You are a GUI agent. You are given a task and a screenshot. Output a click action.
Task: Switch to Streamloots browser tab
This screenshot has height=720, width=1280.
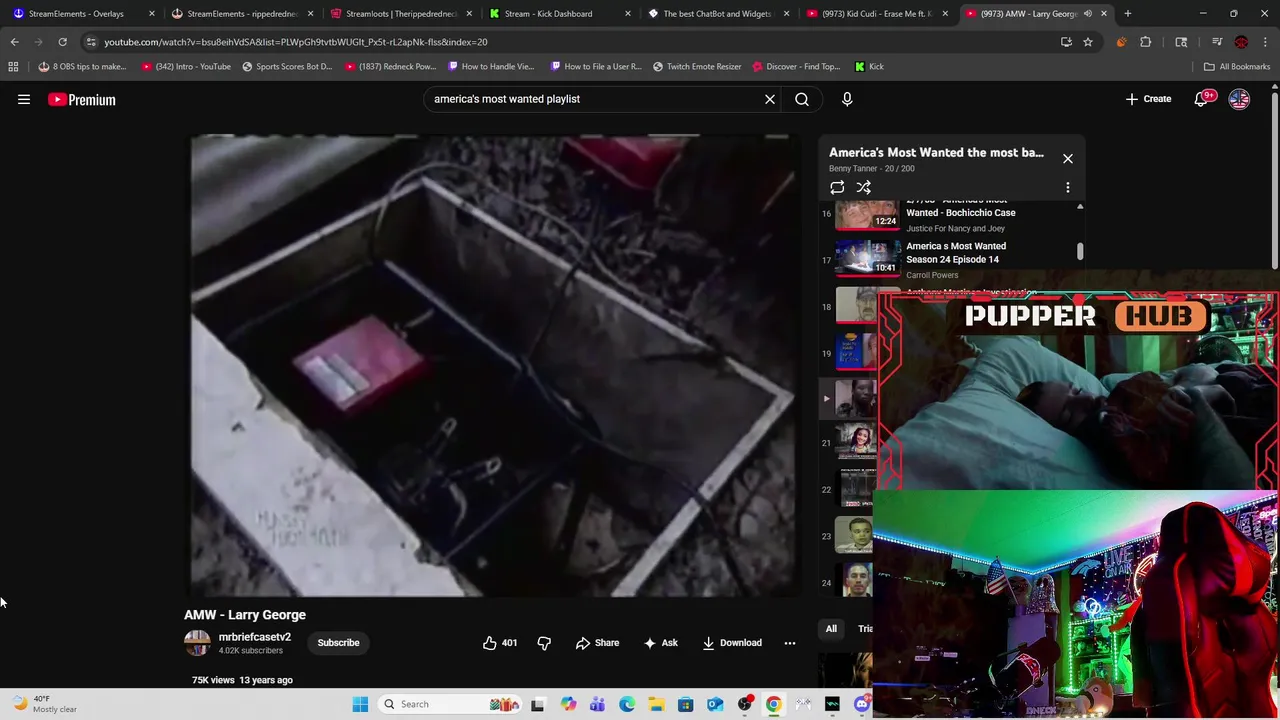click(400, 14)
